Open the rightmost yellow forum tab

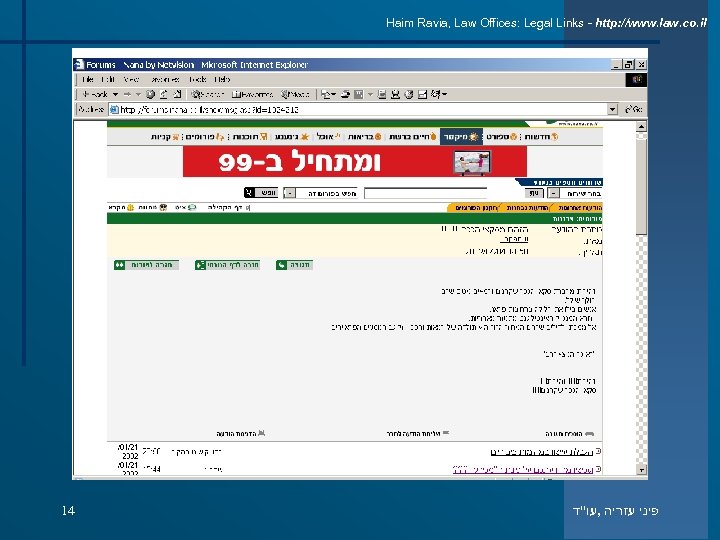tap(578, 208)
